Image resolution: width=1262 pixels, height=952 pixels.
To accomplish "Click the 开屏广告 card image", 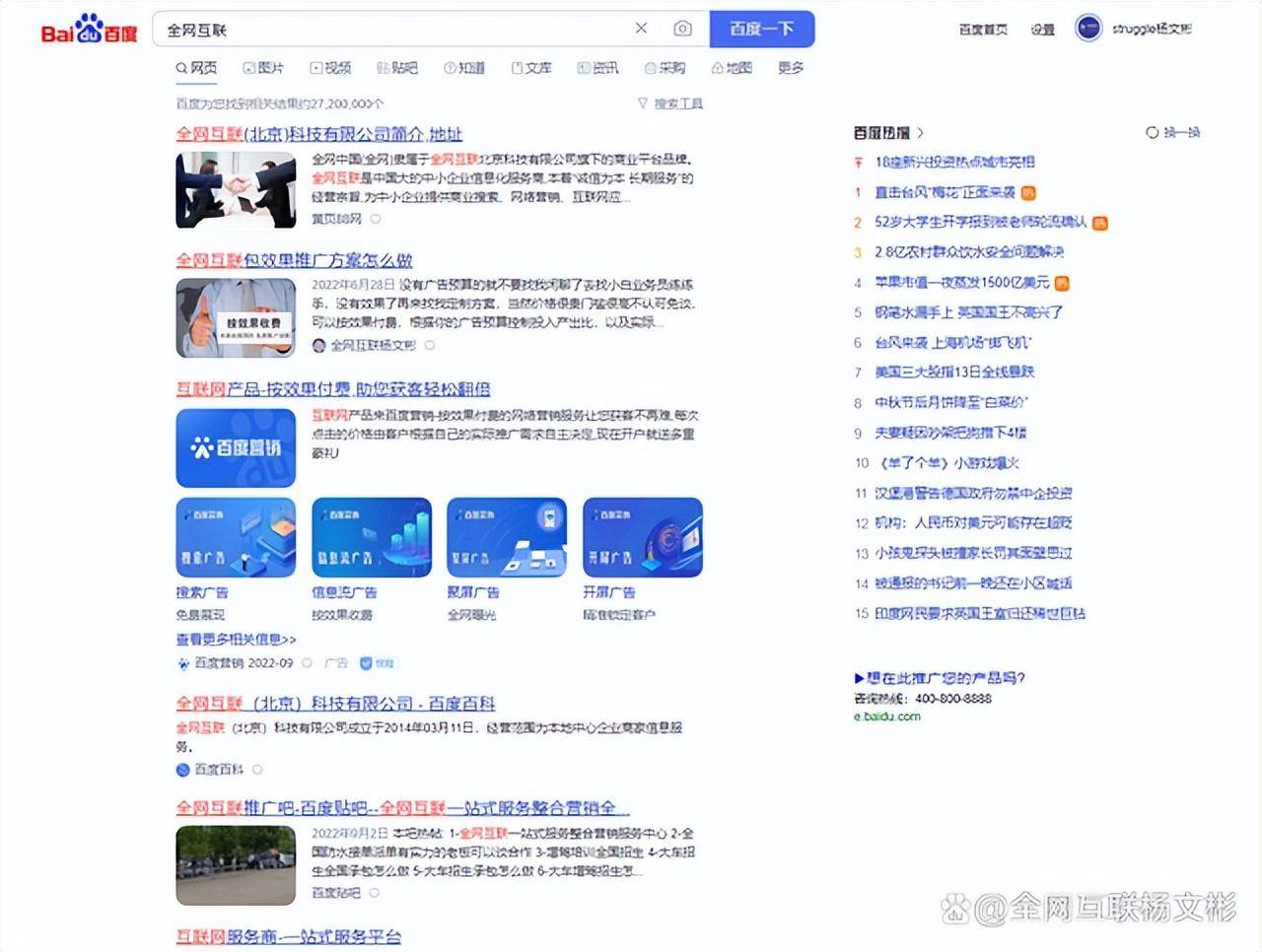I will [643, 537].
